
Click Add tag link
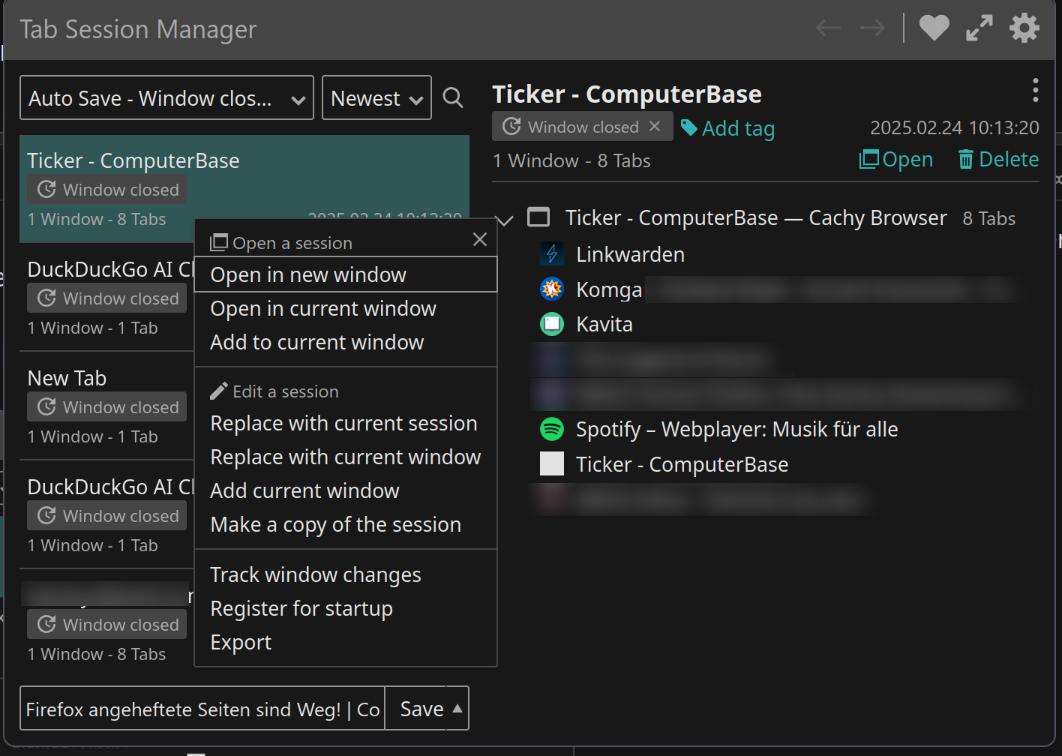(x=727, y=128)
